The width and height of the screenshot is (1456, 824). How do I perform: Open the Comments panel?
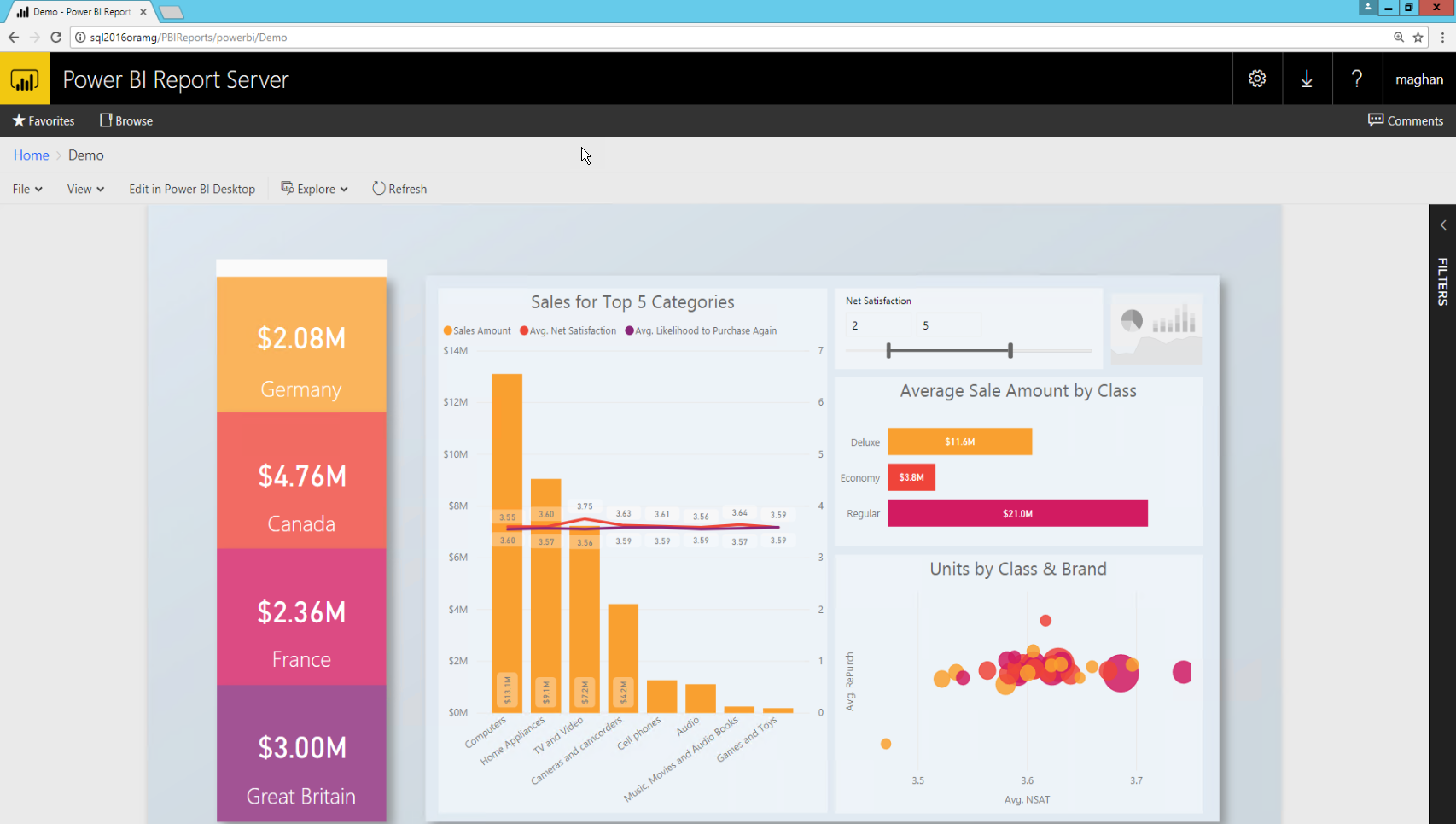[1406, 120]
